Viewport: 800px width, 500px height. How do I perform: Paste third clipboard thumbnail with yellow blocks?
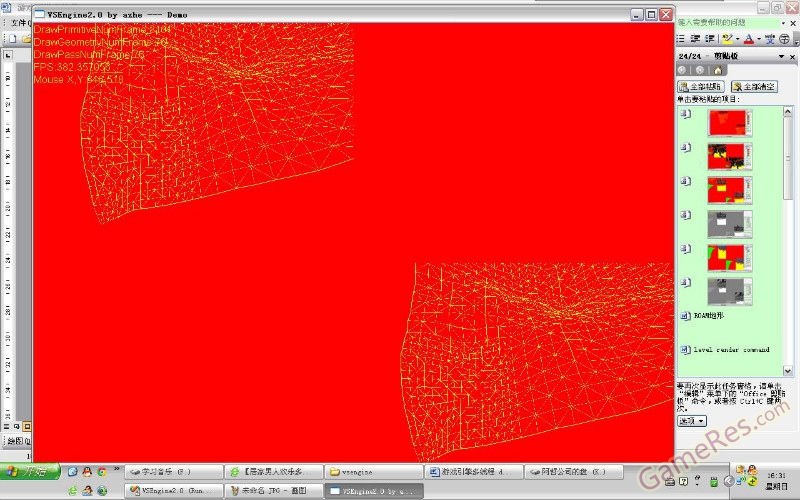click(x=730, y=190)
